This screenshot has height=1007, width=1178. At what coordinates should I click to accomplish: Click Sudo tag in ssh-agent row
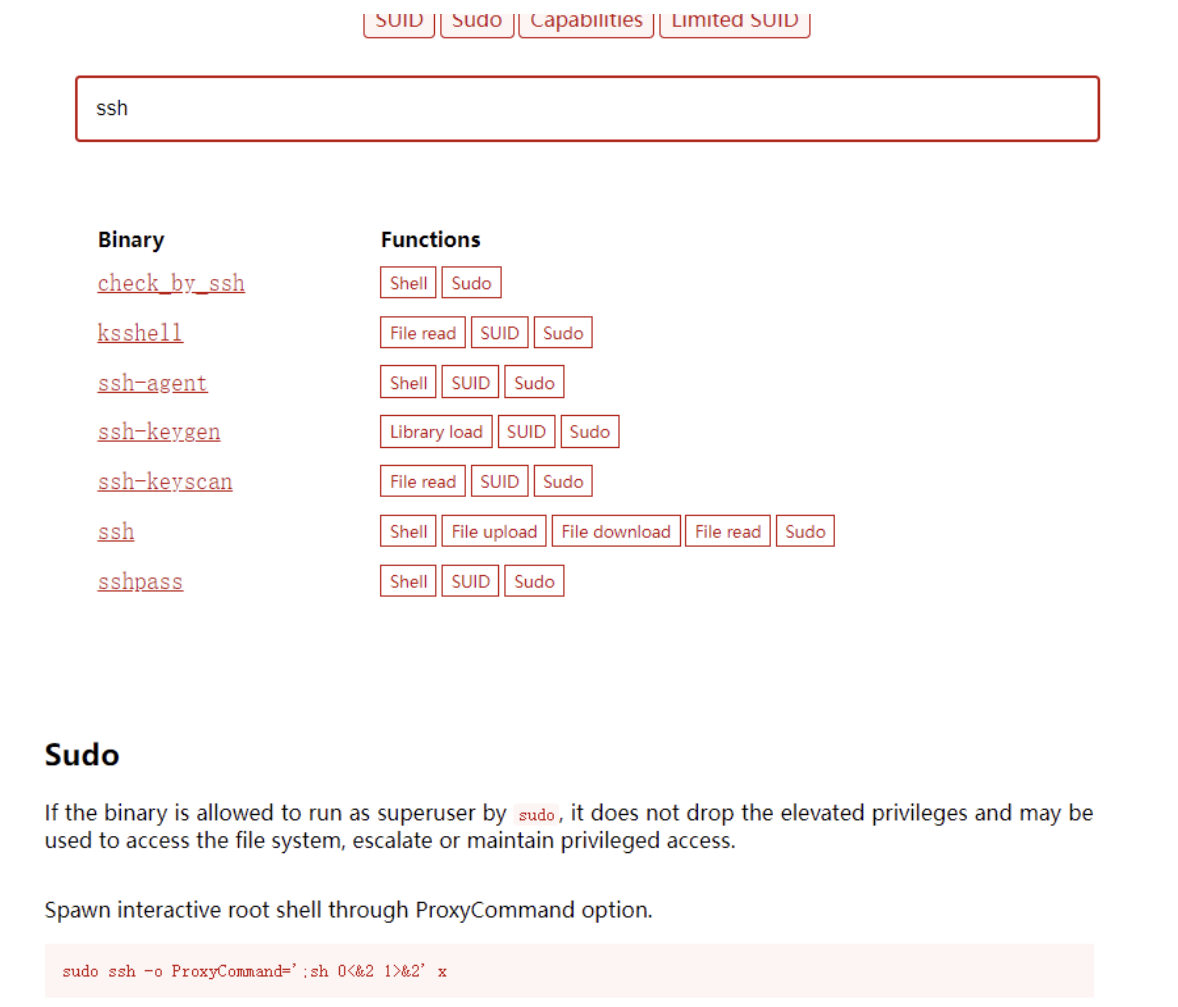pyautogui.click(x=534, y=383)
